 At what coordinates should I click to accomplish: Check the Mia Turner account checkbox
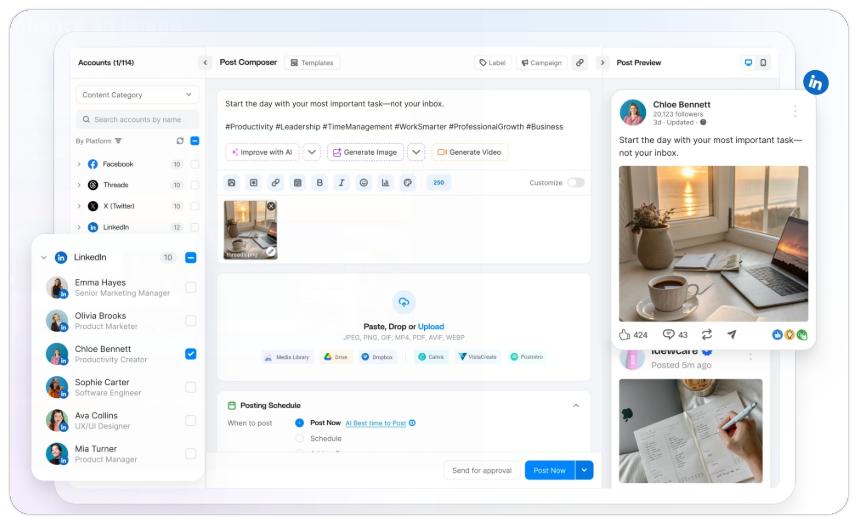click(x=190, y=453)
